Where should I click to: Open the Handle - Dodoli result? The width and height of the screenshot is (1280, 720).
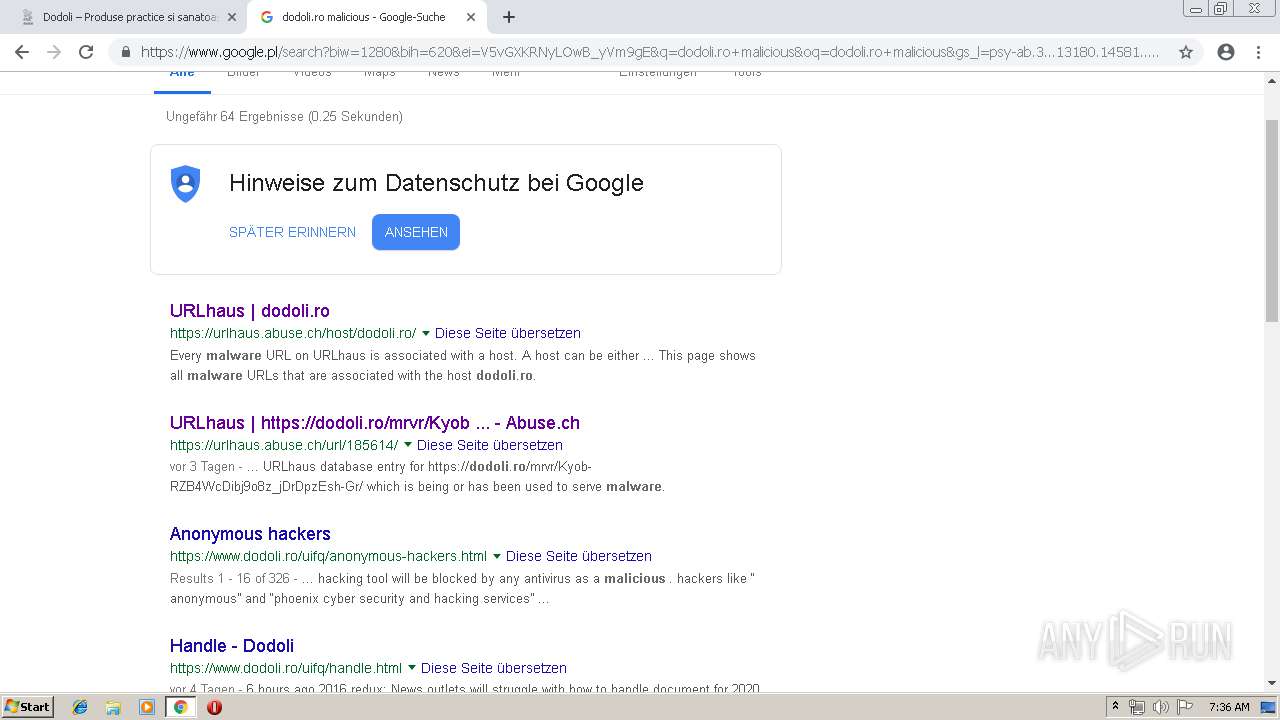(x=232, y=646)
